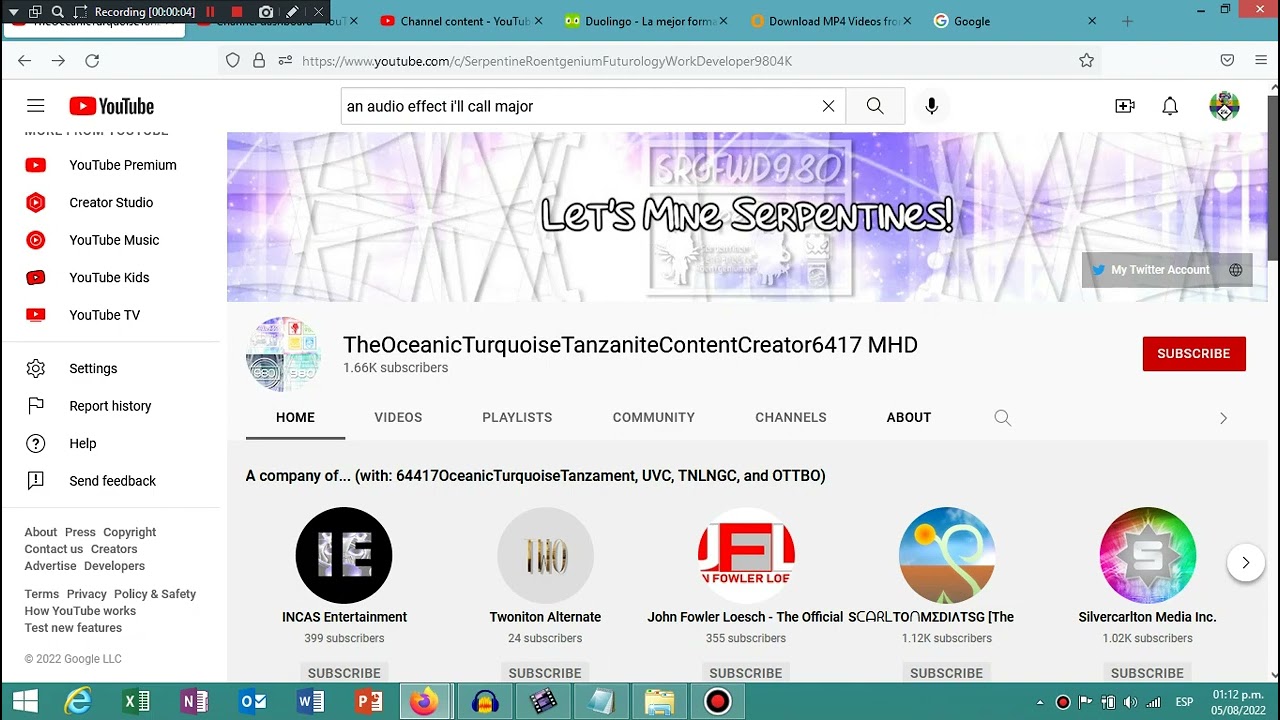Take a screenshot with the camera icon
The width and height of the screenshot is (1280, 720).
tap(266, 12)
